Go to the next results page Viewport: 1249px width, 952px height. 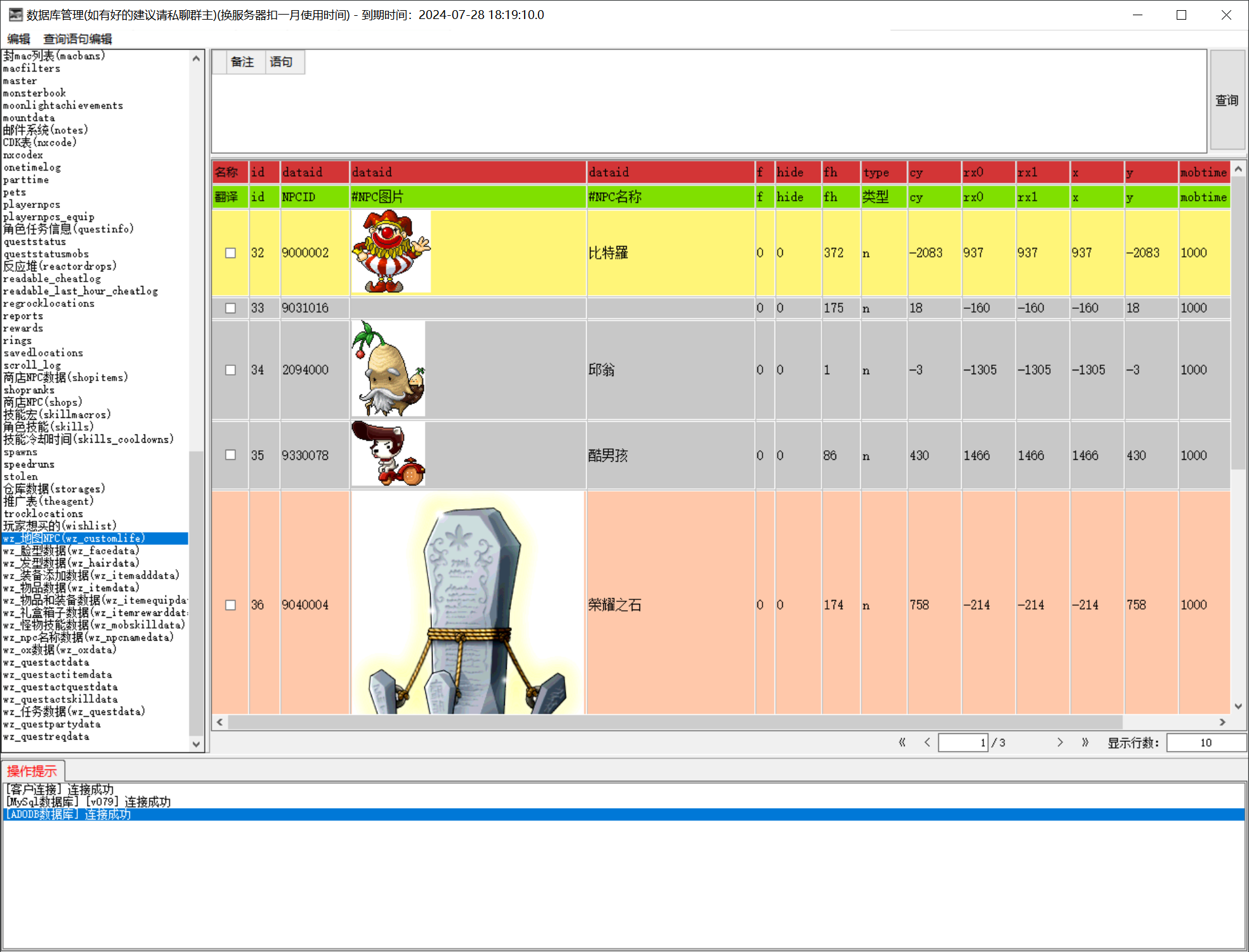pos(1060,742)
